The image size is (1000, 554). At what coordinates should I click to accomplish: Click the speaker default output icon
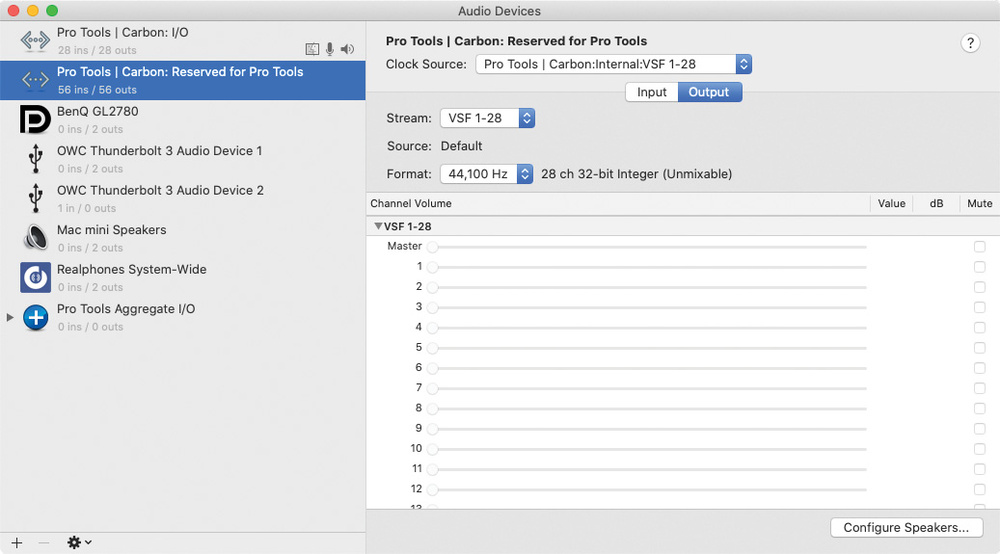coord(347,49)
